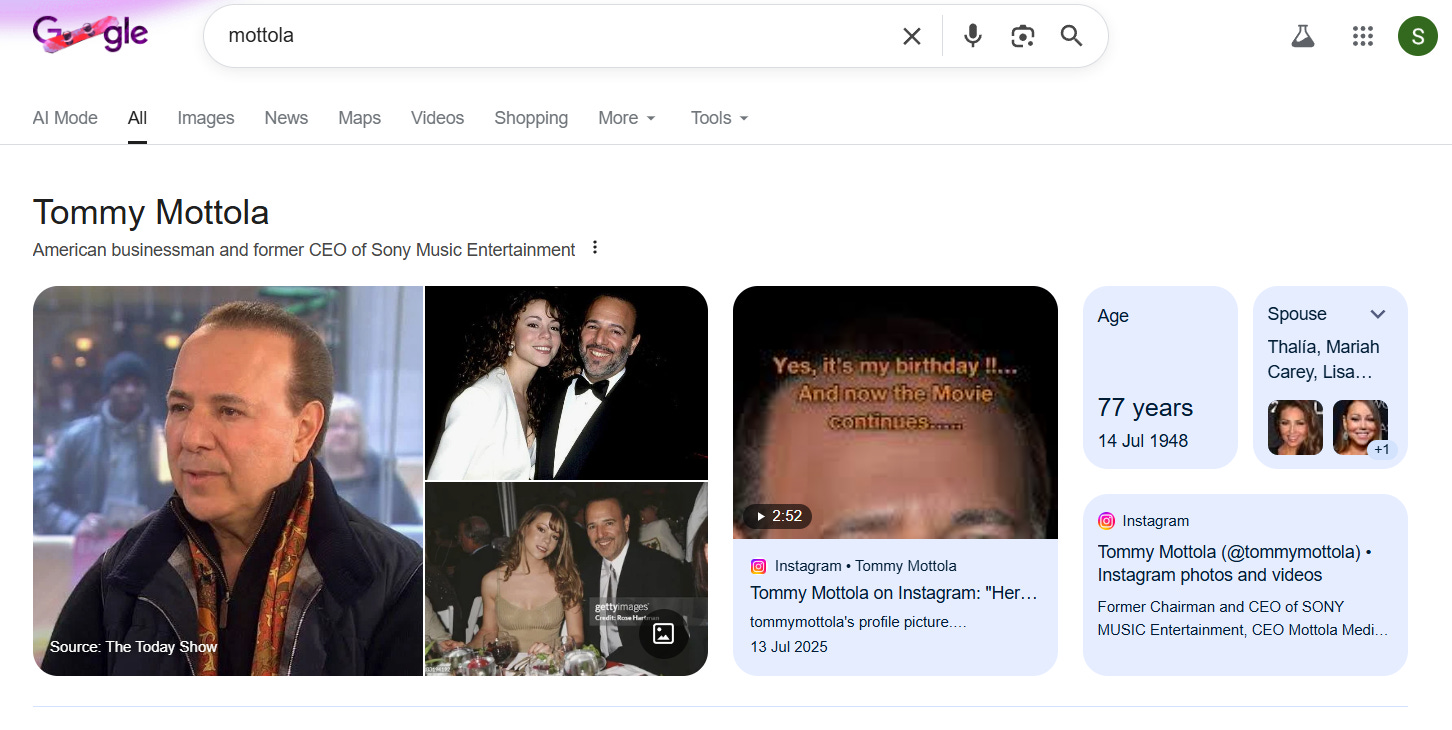Click Instagram icon in video card caption
This screenshot has width=1452, height=730.
click(x=758, y=566)
